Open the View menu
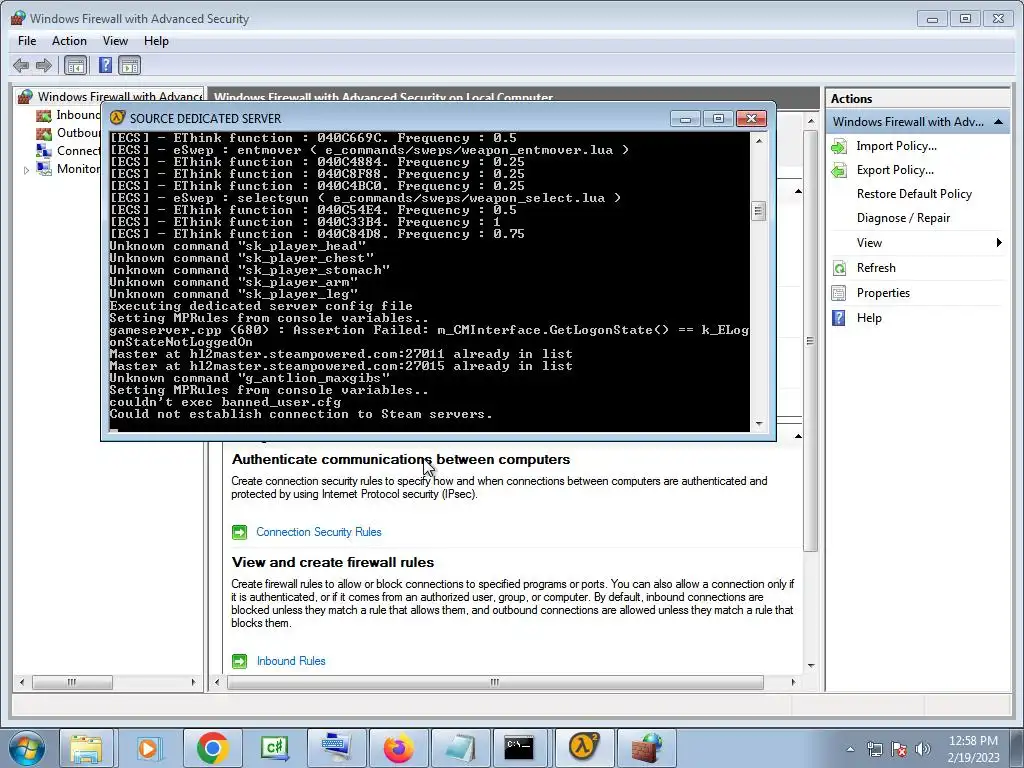This screenshot has height=768, width=1024. [115, 40]
